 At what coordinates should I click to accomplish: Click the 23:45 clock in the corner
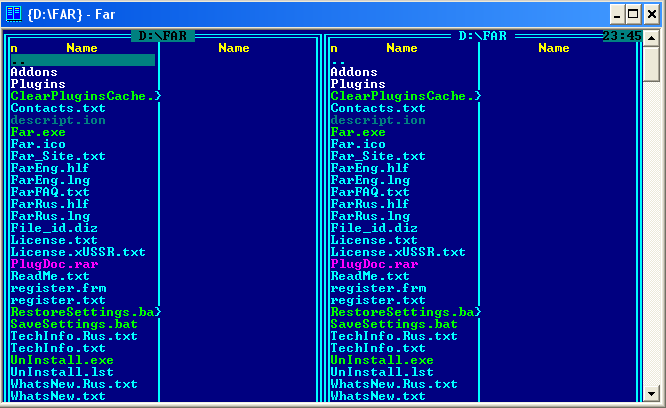point(622,36)
